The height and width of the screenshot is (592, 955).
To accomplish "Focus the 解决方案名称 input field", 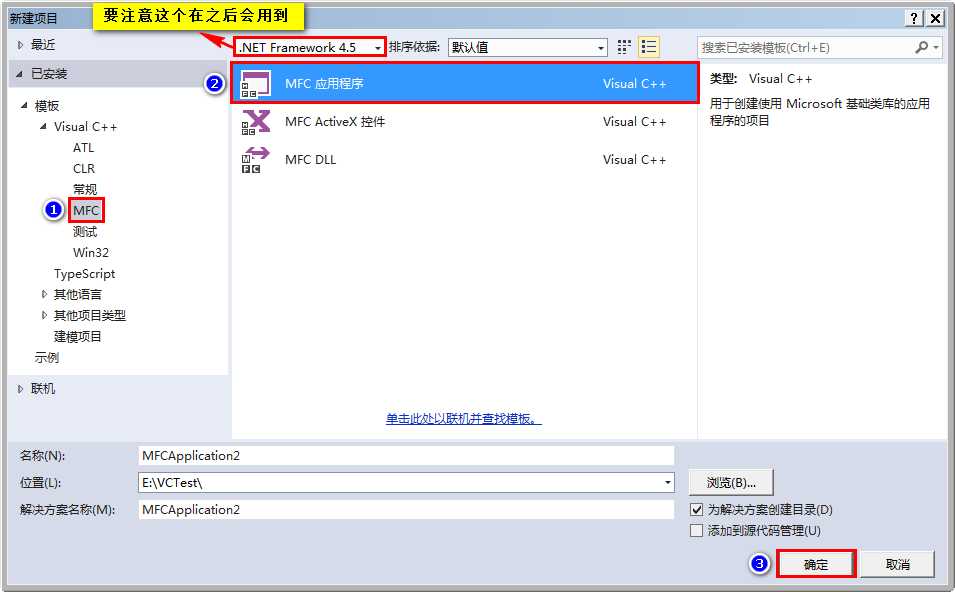I will (406, 509).
